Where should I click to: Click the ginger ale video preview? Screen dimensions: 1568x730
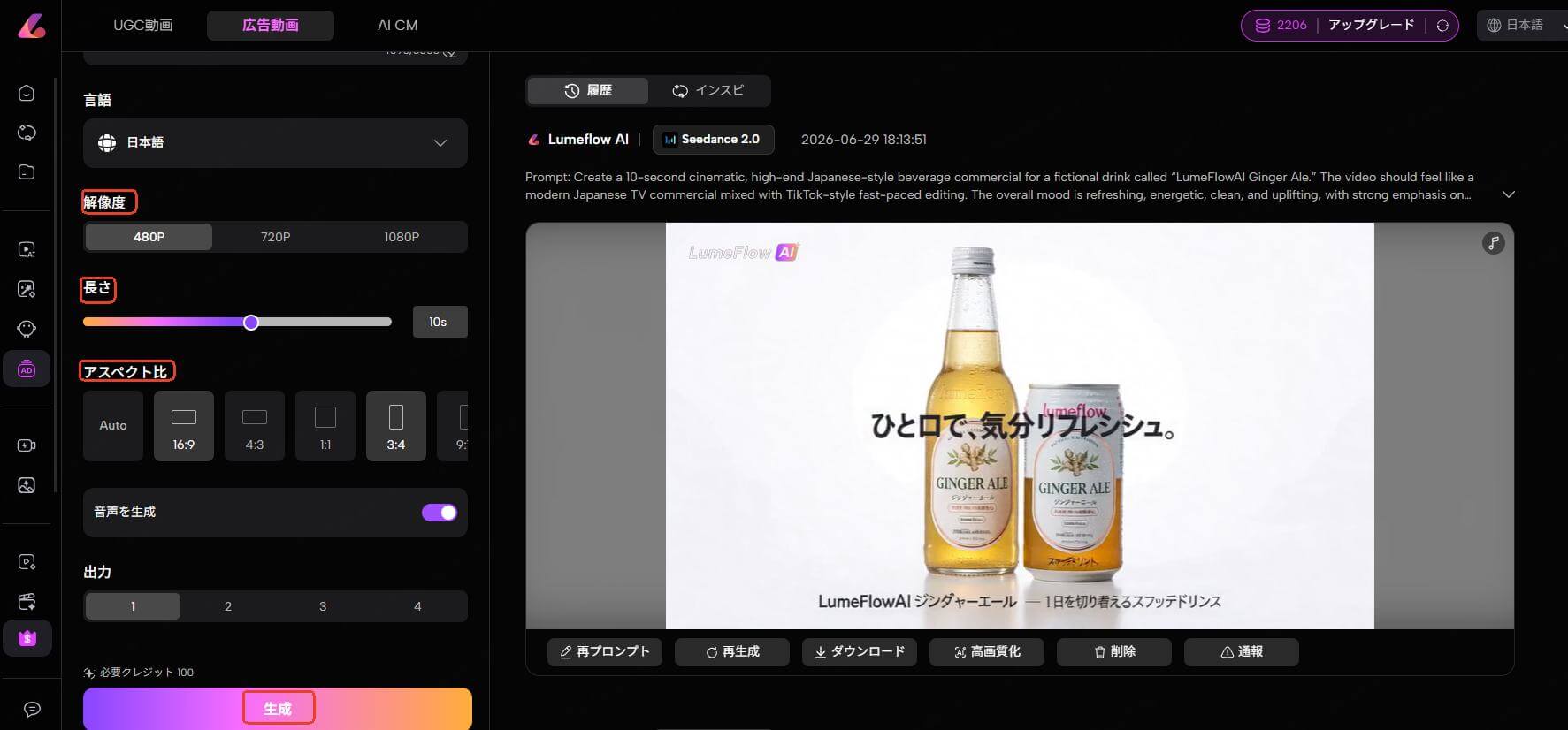point(1020,426)
